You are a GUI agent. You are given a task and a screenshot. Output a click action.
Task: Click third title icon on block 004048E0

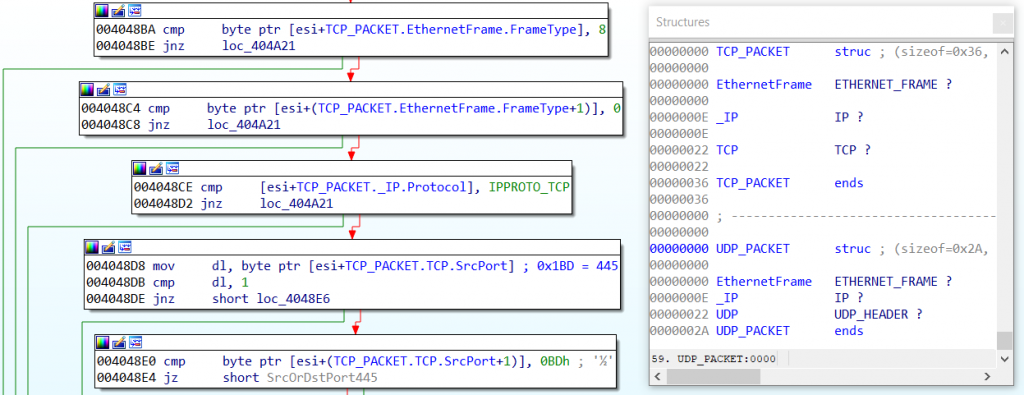[x=135, y=343]
